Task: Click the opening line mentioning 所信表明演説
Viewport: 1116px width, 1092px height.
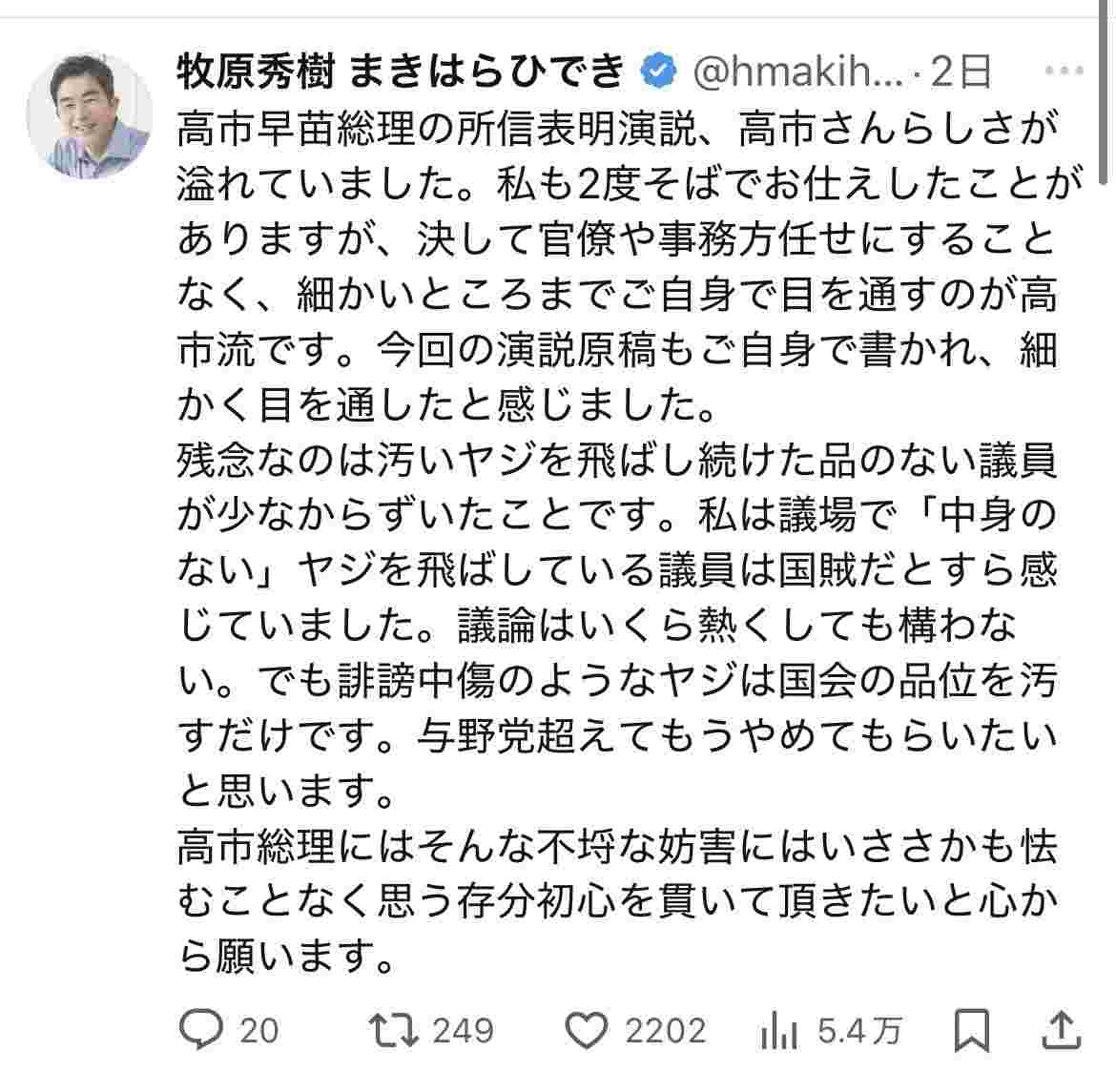Action: coord(616,131)
